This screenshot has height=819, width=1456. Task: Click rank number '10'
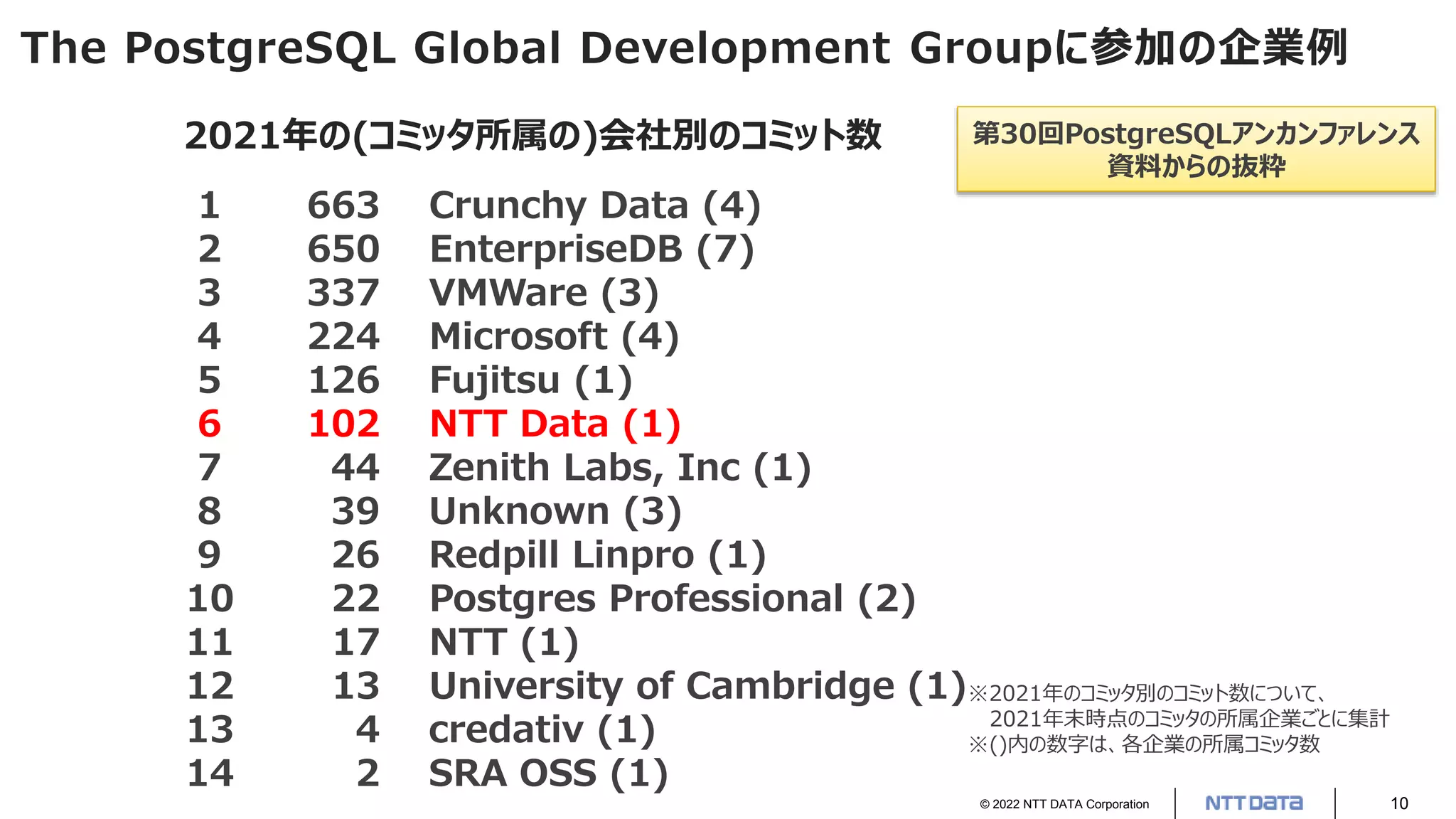pos(210,599)
